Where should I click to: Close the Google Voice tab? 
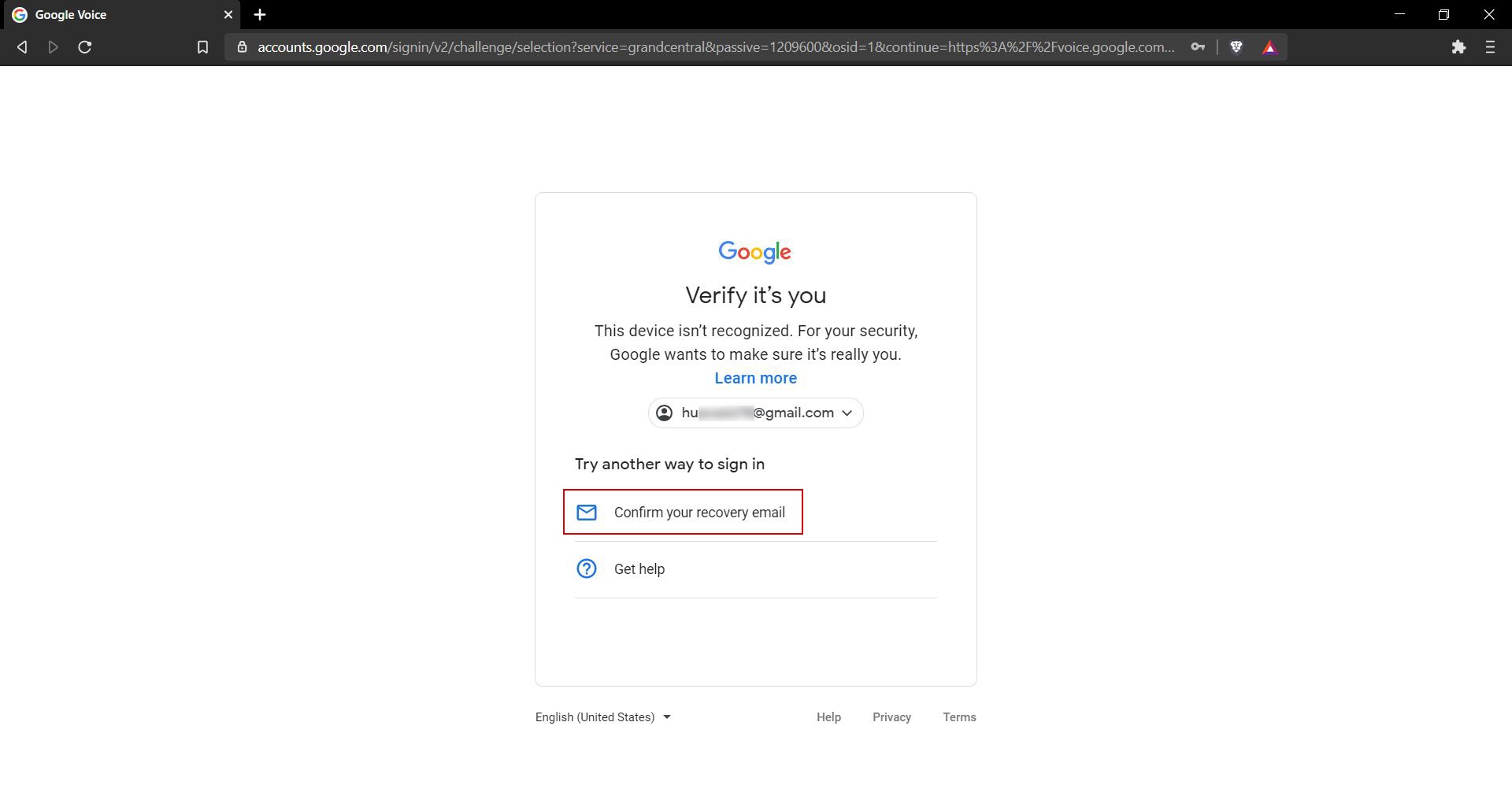(228, 15)
